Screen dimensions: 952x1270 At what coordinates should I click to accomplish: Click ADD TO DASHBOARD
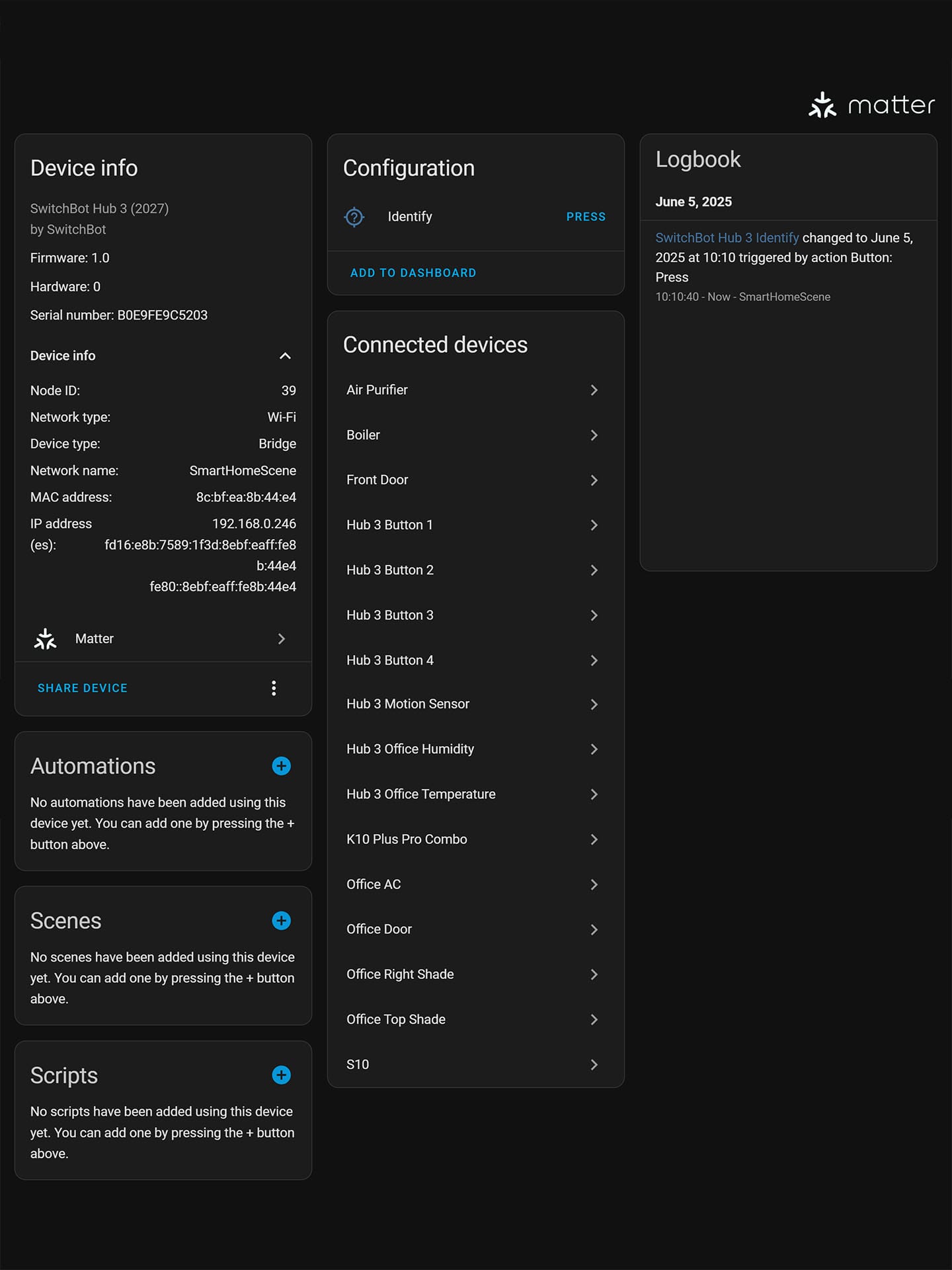(413, 273)
